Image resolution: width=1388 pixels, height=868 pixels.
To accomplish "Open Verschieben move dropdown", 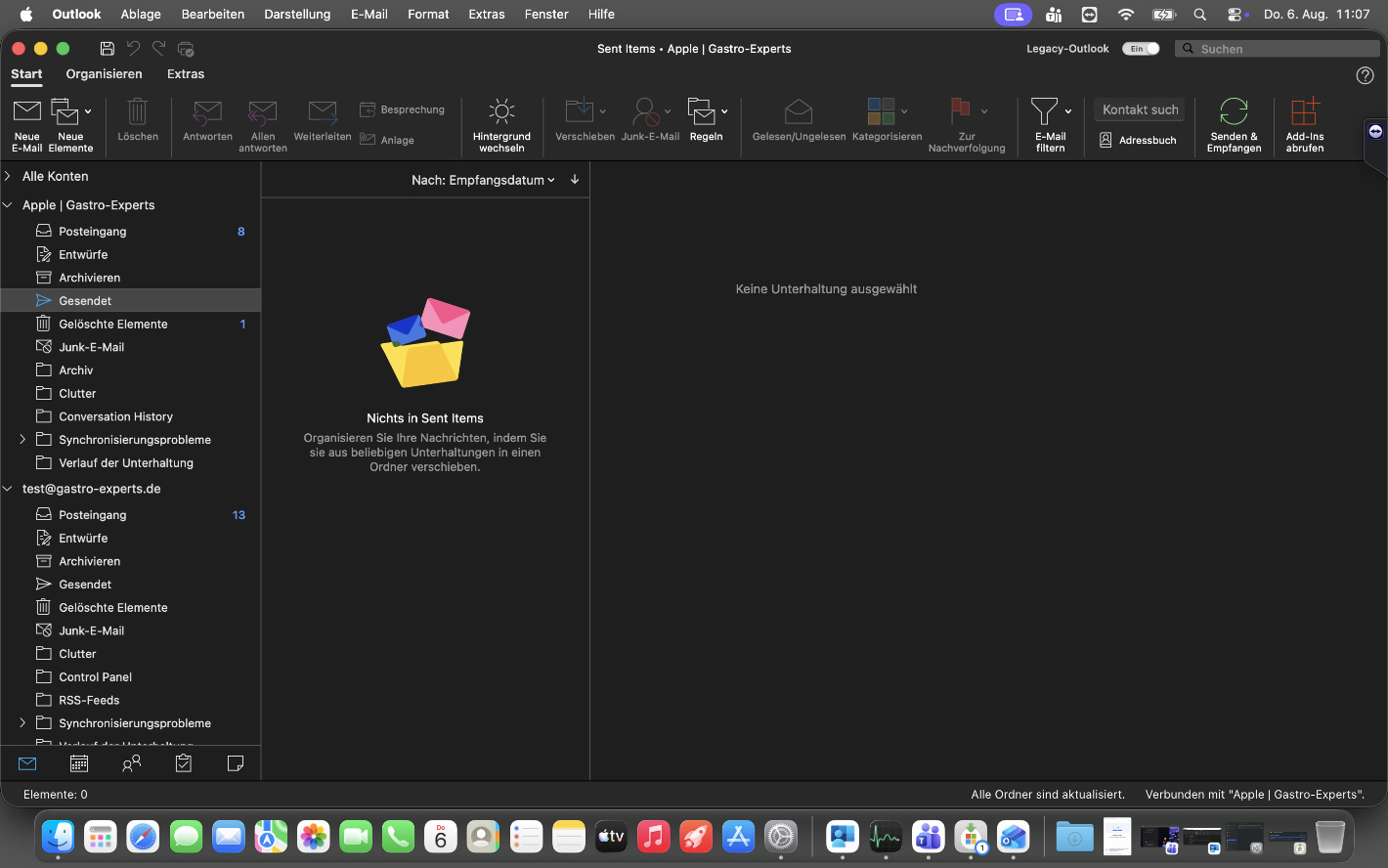I will pyautogui.click(x=603, y=111).
